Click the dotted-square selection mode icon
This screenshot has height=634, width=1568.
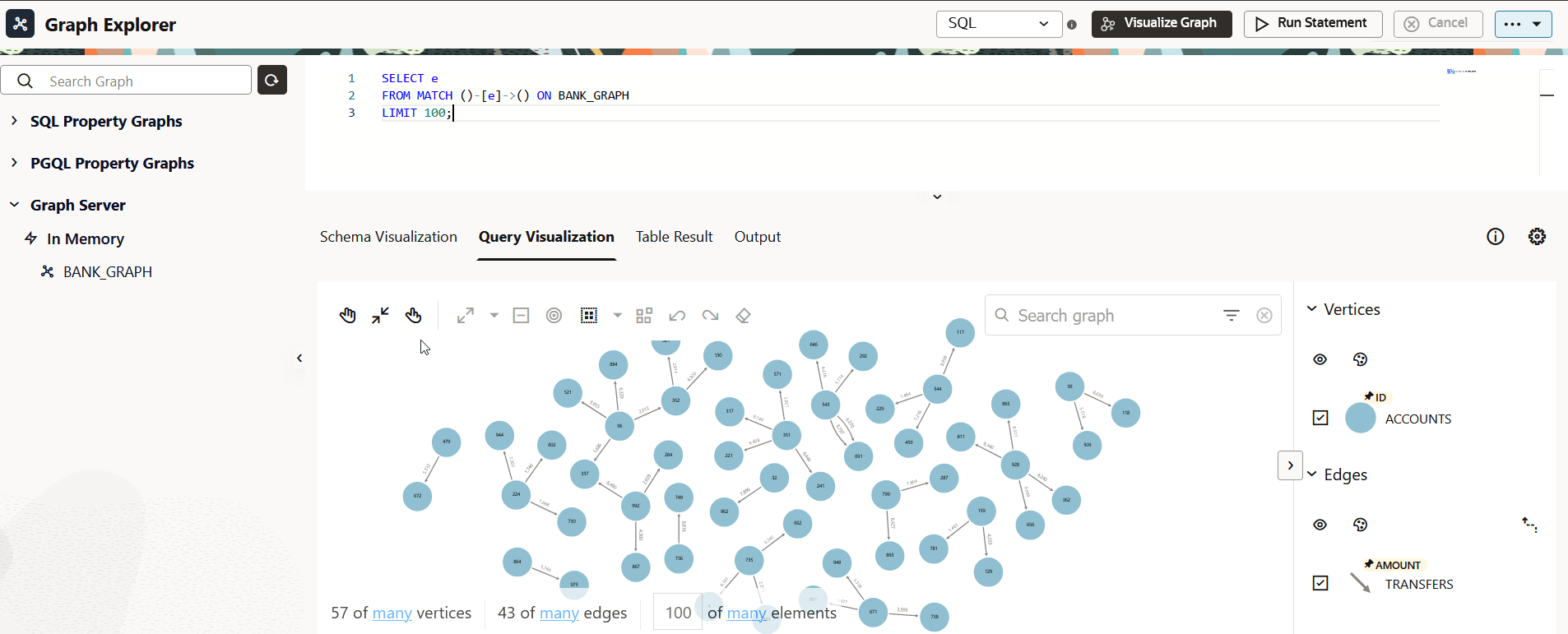(589, 316)
